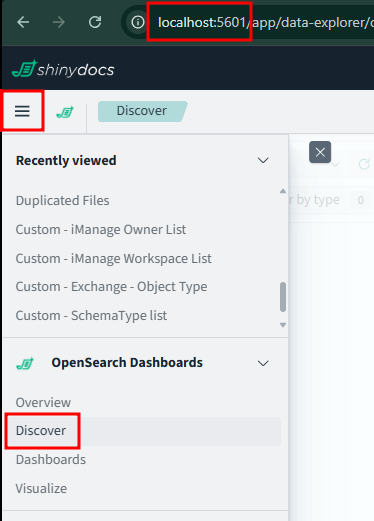Screen dimensions: 374x521
Task: Click scroll up arrow in recently viewed list
Action: (x=283, y=191)
